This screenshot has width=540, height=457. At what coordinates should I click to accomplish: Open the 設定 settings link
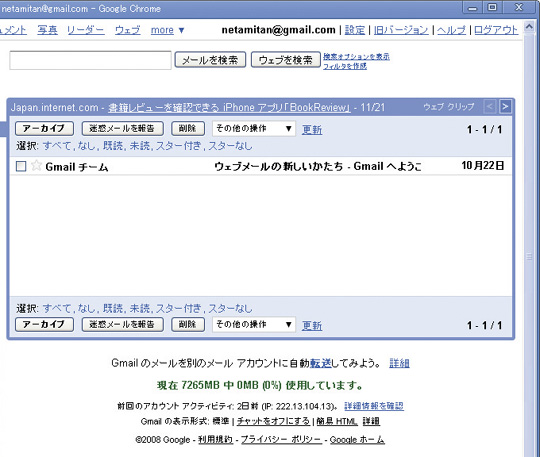coord(354,30)
